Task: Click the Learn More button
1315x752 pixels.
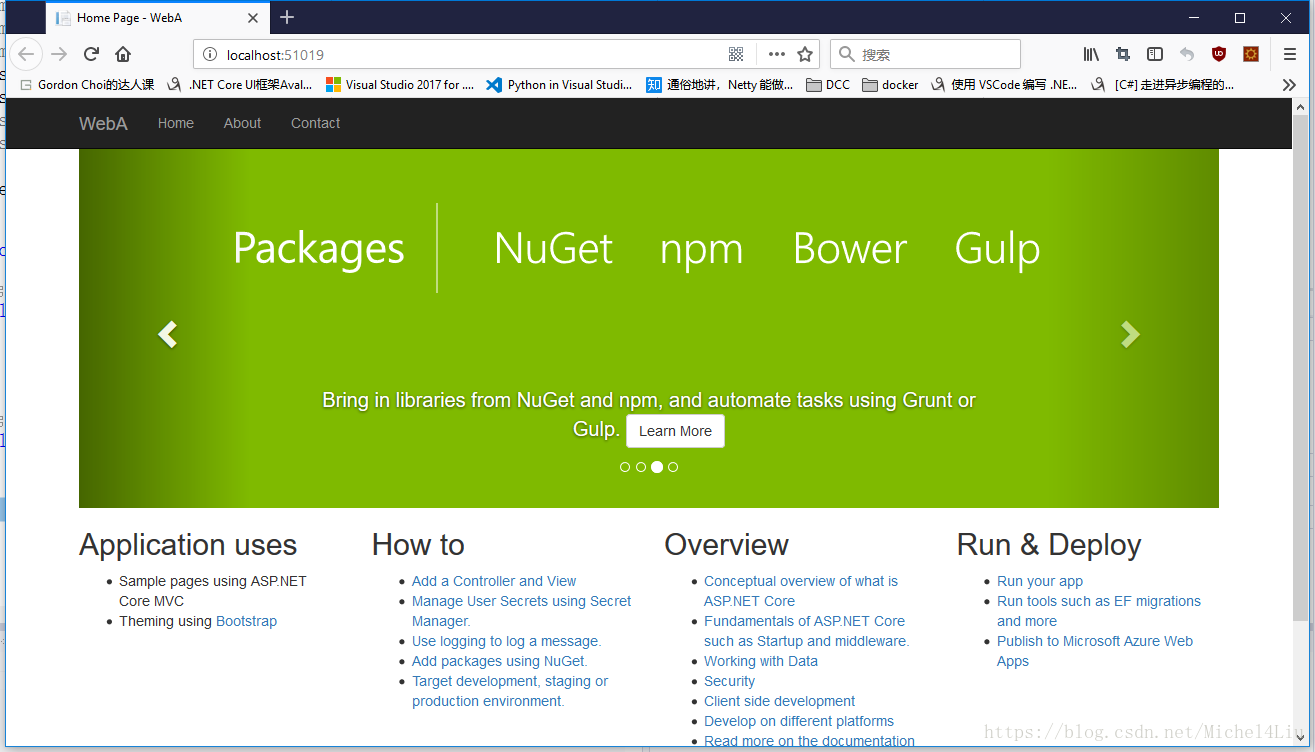Action: (675, 431)
